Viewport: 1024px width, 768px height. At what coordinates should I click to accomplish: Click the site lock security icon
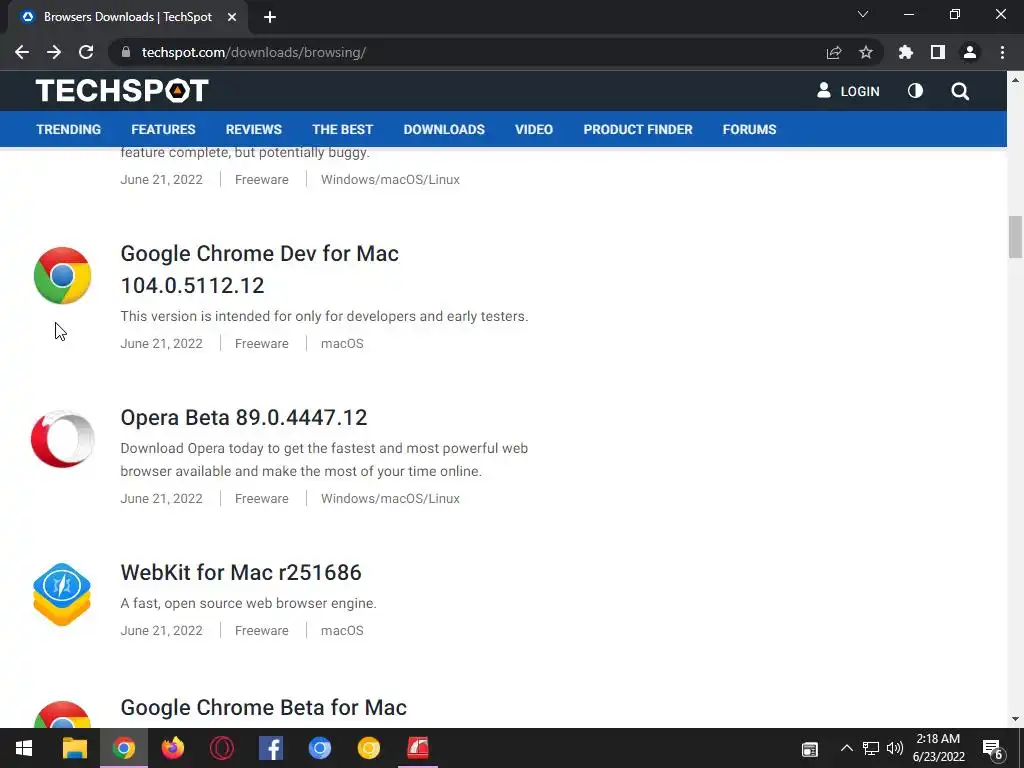point(126,52)
